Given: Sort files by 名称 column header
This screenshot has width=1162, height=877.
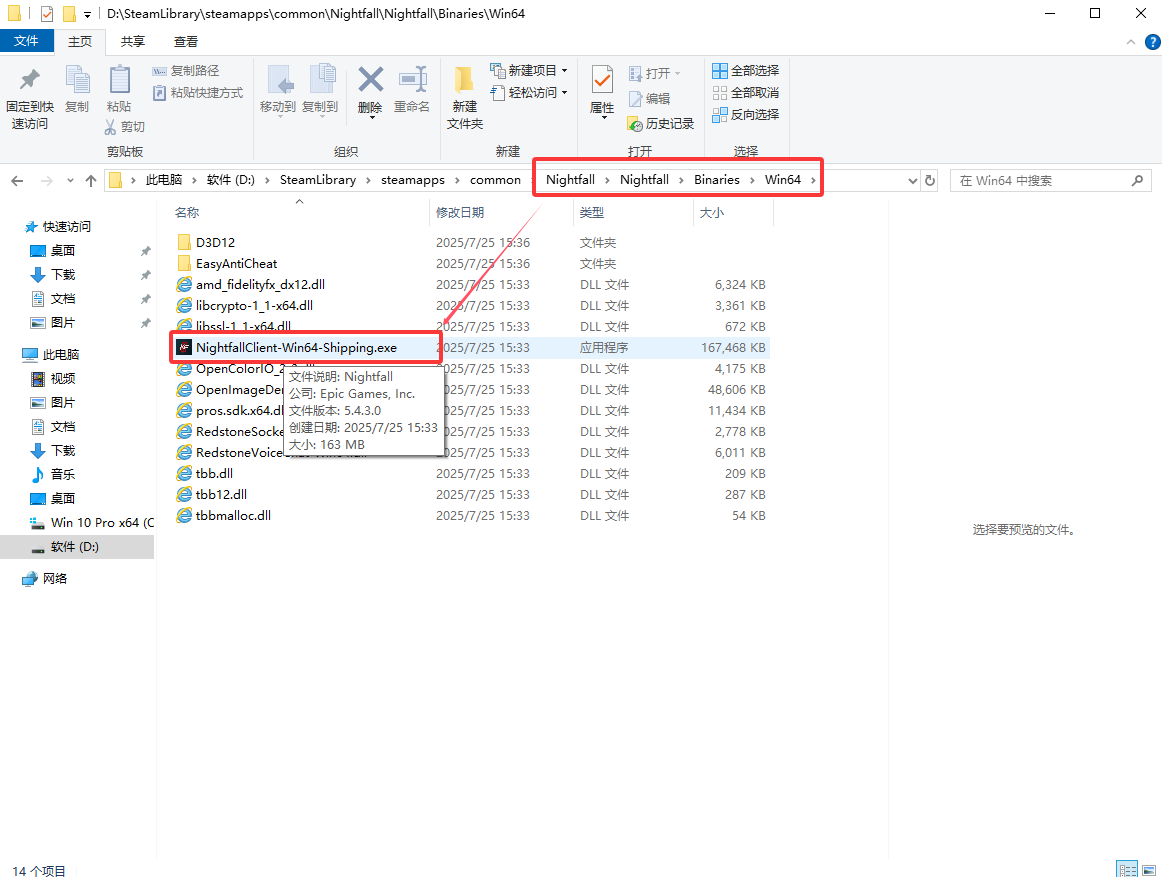Looking at the screenshot, I should pyautogui.click(x=299, y=213).
